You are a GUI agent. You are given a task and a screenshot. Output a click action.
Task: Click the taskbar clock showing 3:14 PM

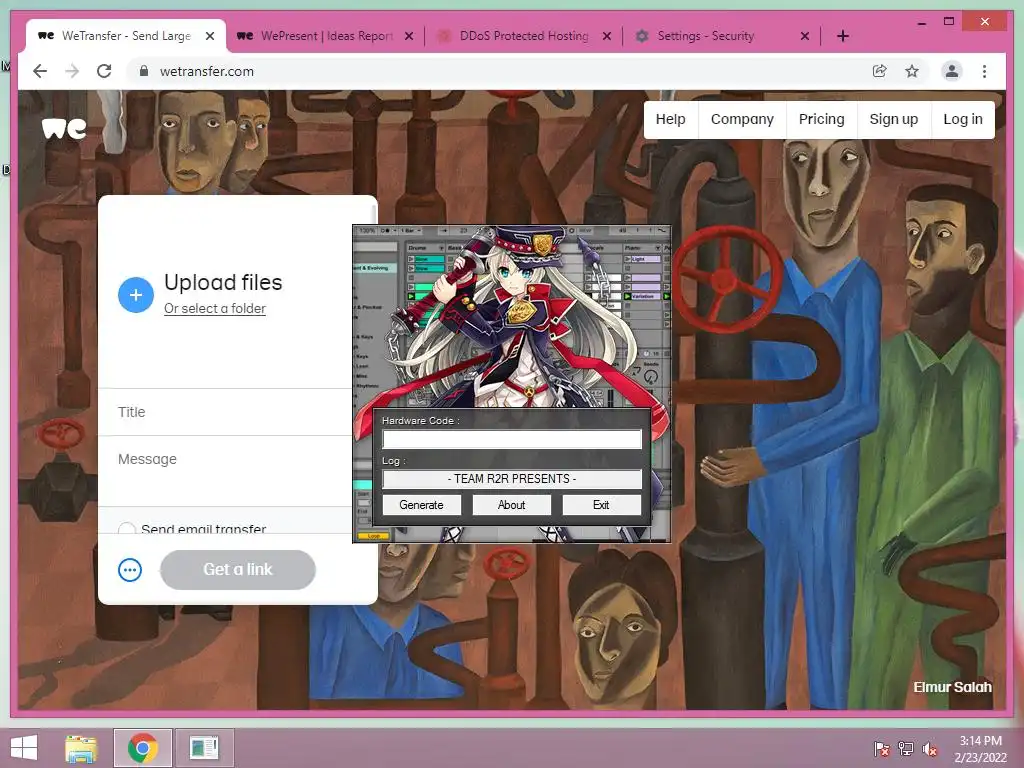coord(980,749)
